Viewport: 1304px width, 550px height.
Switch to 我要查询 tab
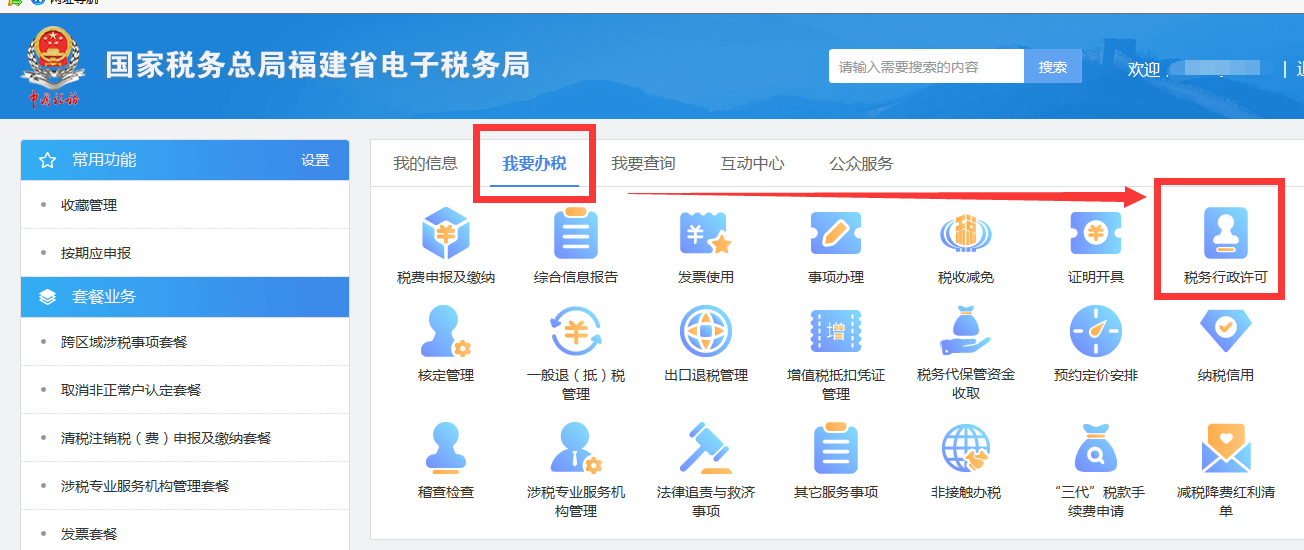point(643,164)
